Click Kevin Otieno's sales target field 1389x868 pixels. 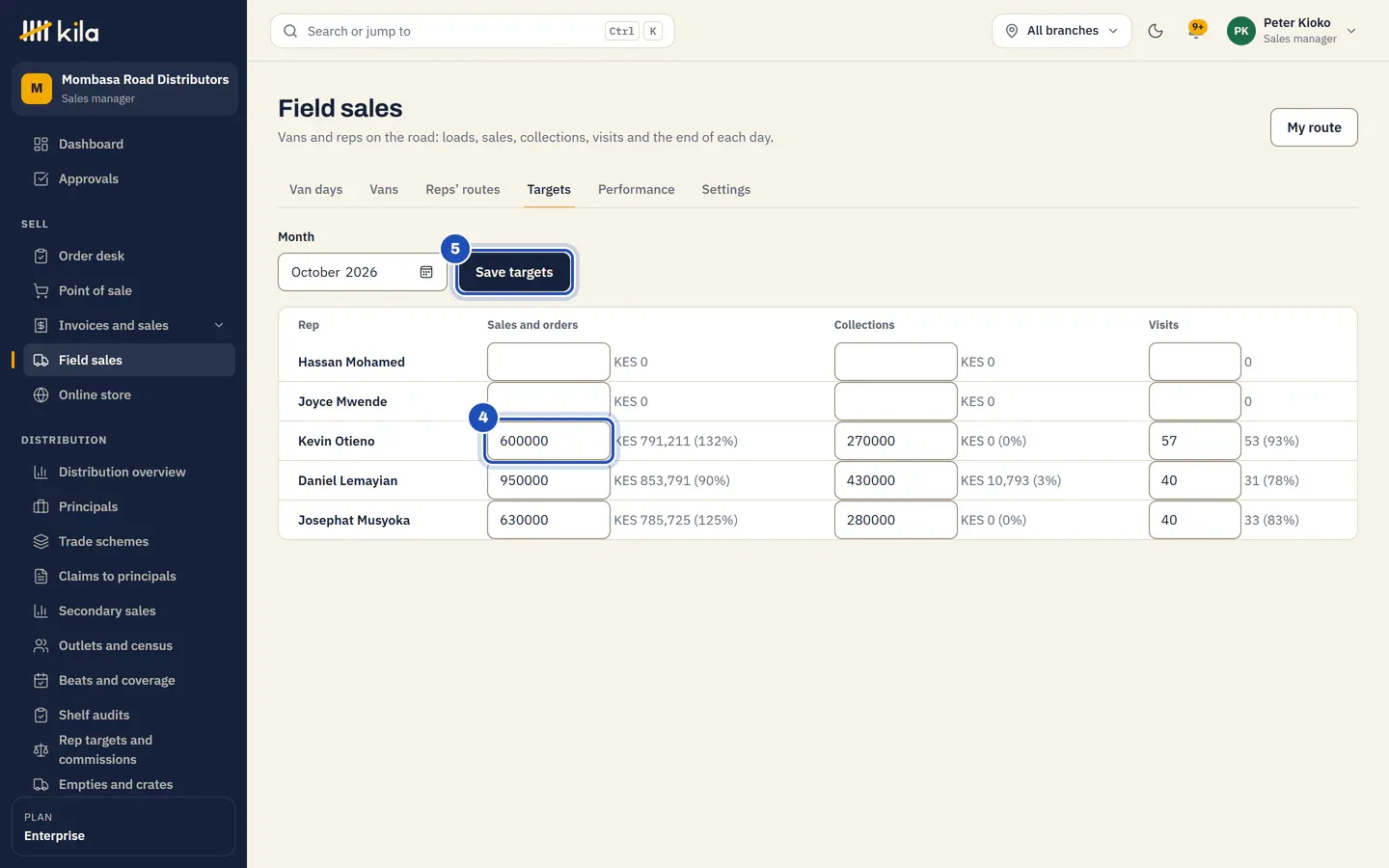click(x=549, y=441)
